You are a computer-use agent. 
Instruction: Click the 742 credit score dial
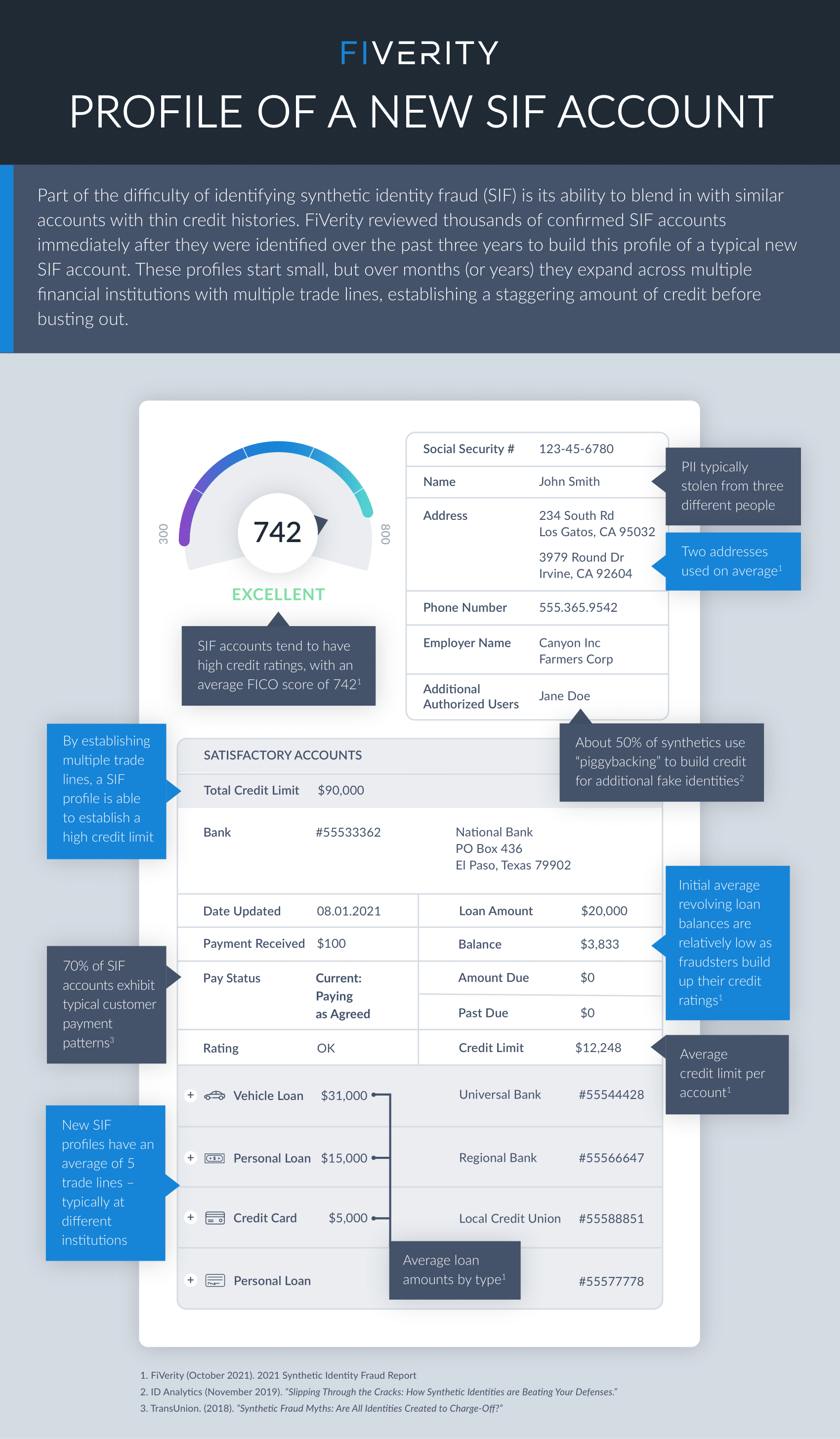coord(278,532)
